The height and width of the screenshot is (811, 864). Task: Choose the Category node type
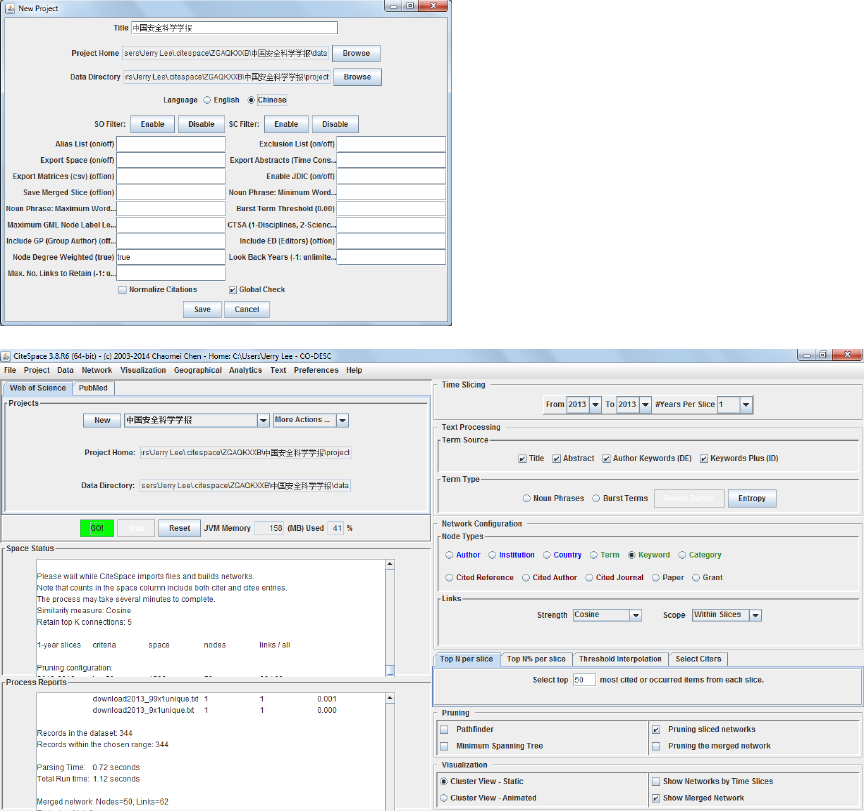(x=682, y=555)
